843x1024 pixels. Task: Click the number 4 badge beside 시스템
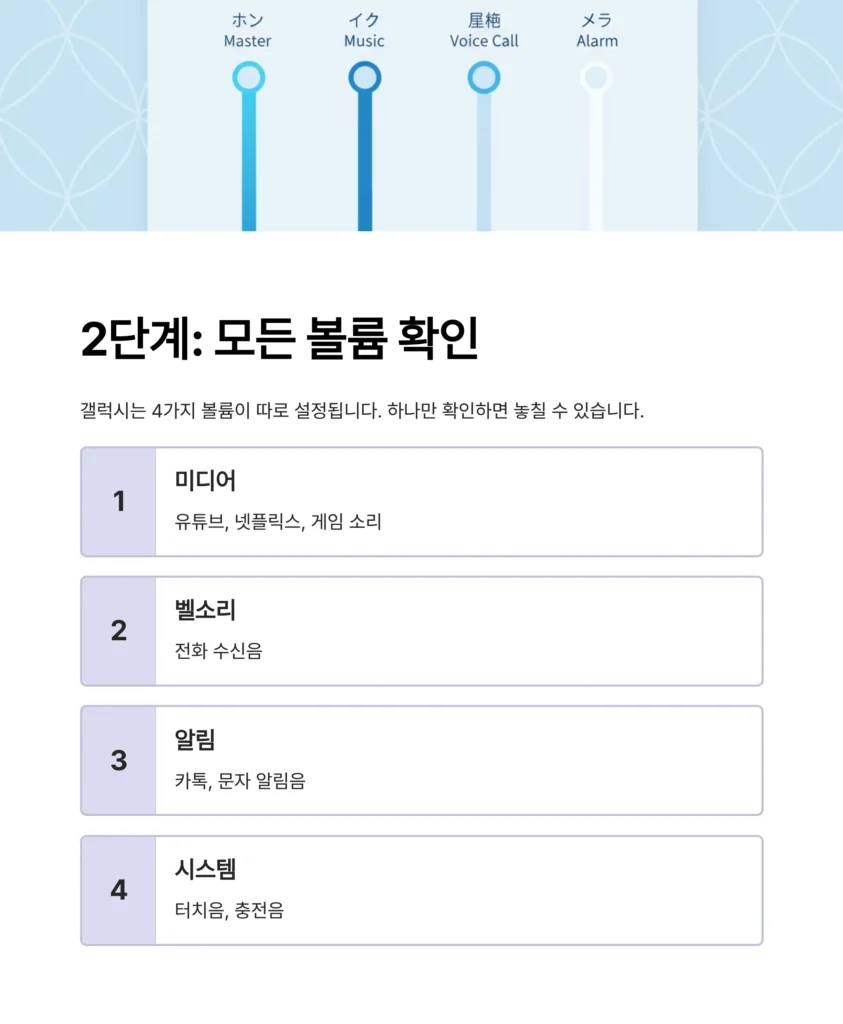tap(119, 890)
